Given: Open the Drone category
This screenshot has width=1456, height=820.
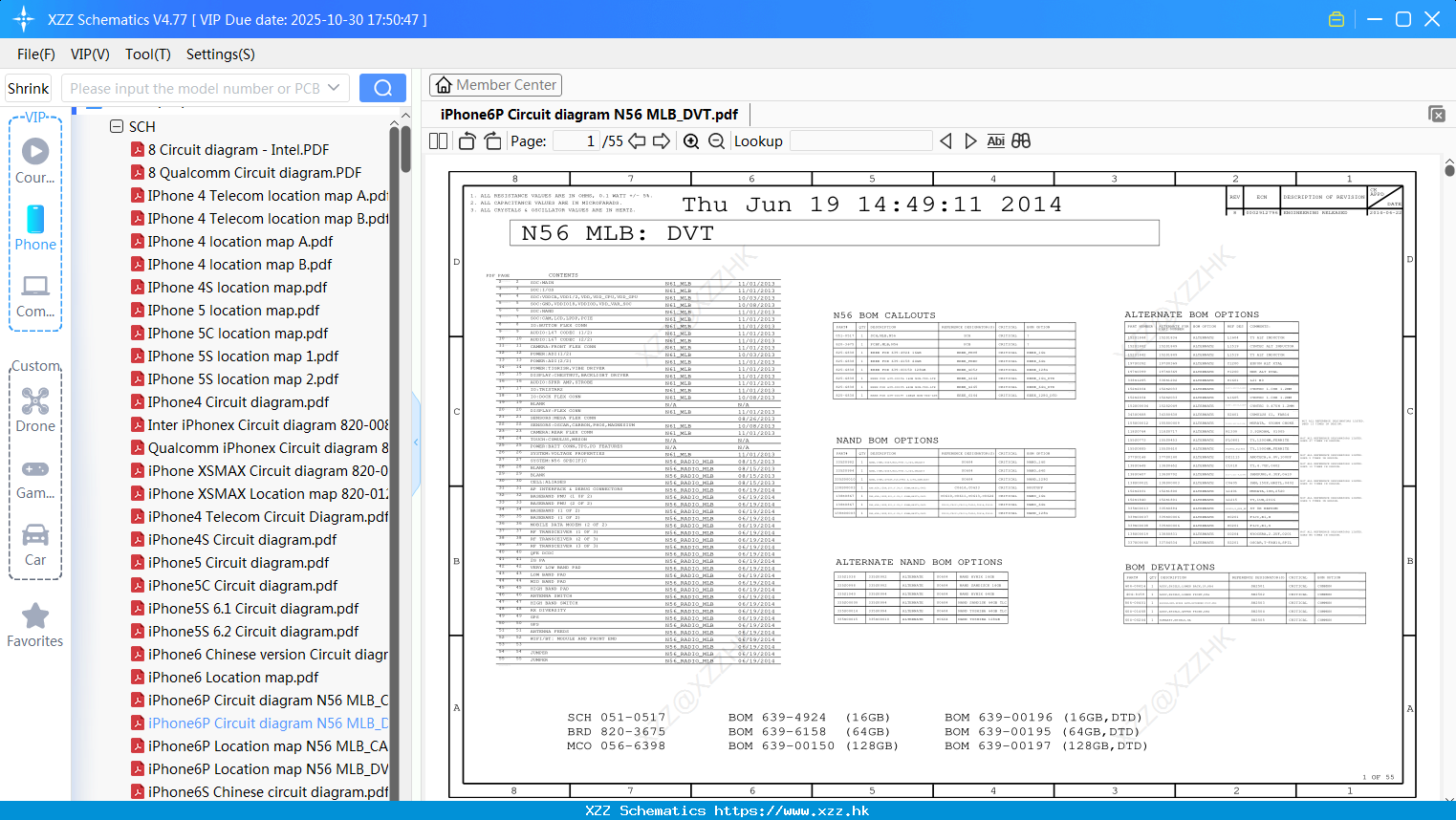Looking at the screenshot, I should tap(35, 410).
